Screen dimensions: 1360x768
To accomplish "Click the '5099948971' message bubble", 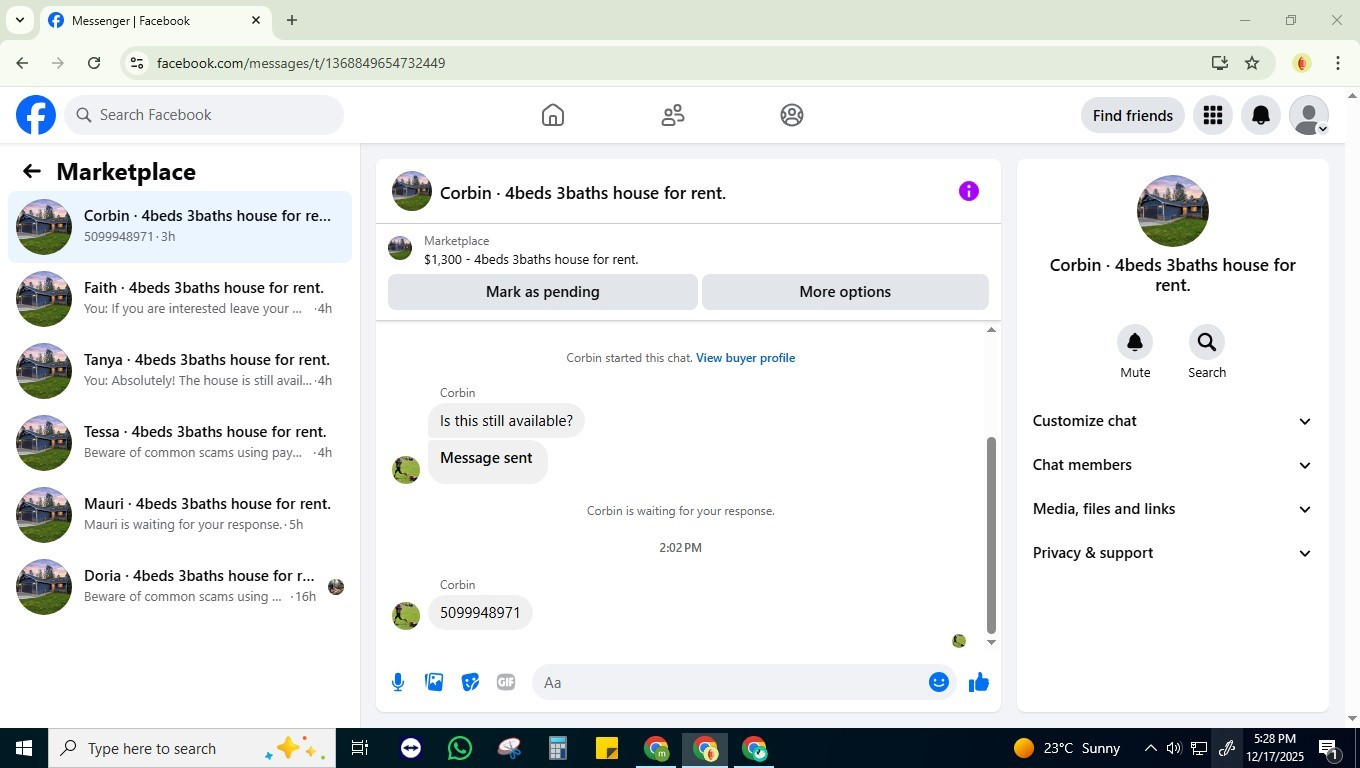I will pyautogui.click(x=481, y=613).
